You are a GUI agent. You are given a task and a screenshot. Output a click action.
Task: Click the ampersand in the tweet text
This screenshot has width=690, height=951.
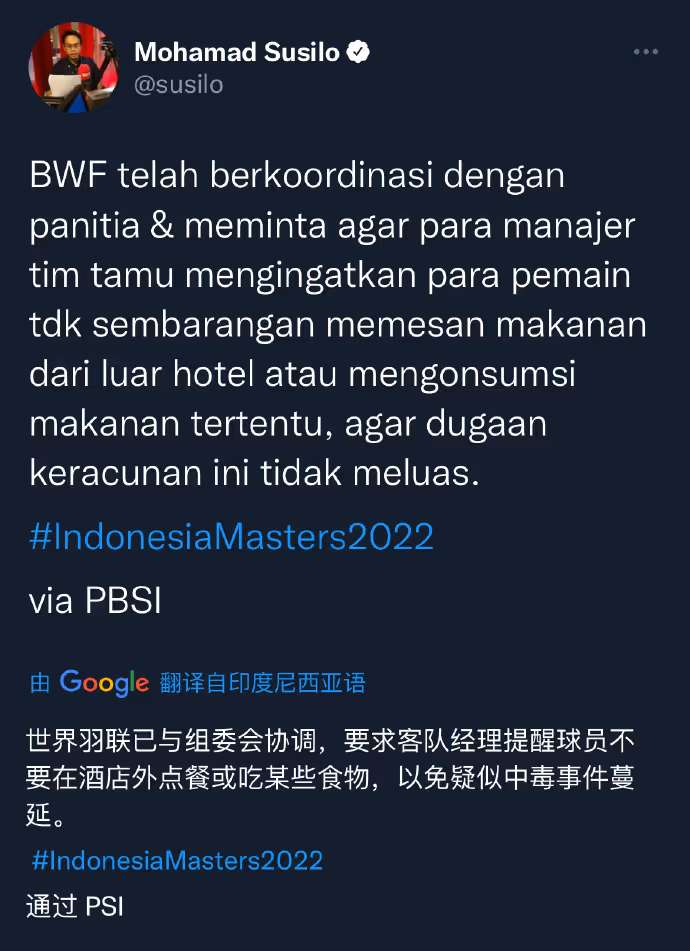(x=162, y=226)
